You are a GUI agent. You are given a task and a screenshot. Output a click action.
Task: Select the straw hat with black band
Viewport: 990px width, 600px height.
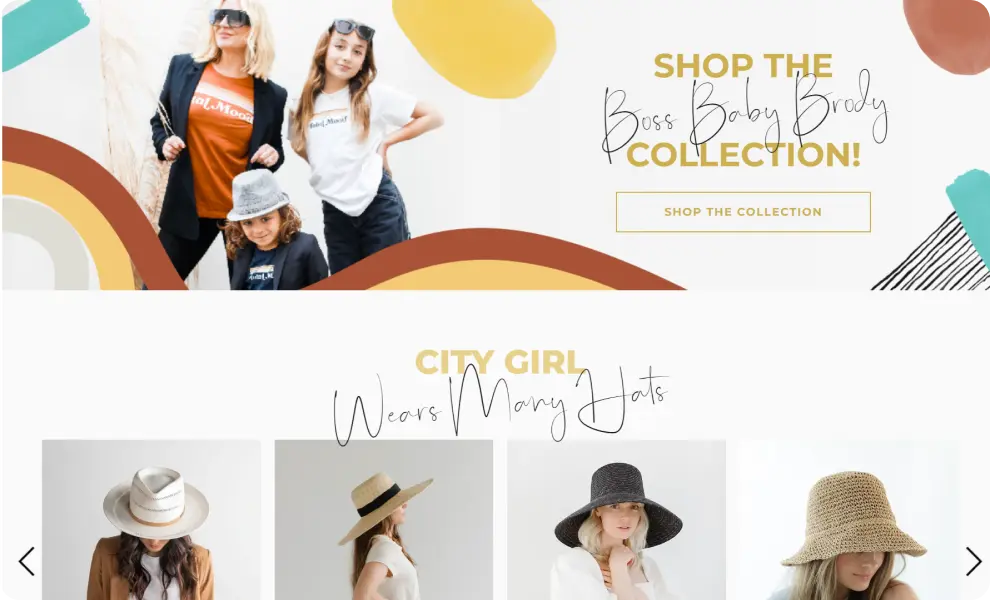coord(384,520)
